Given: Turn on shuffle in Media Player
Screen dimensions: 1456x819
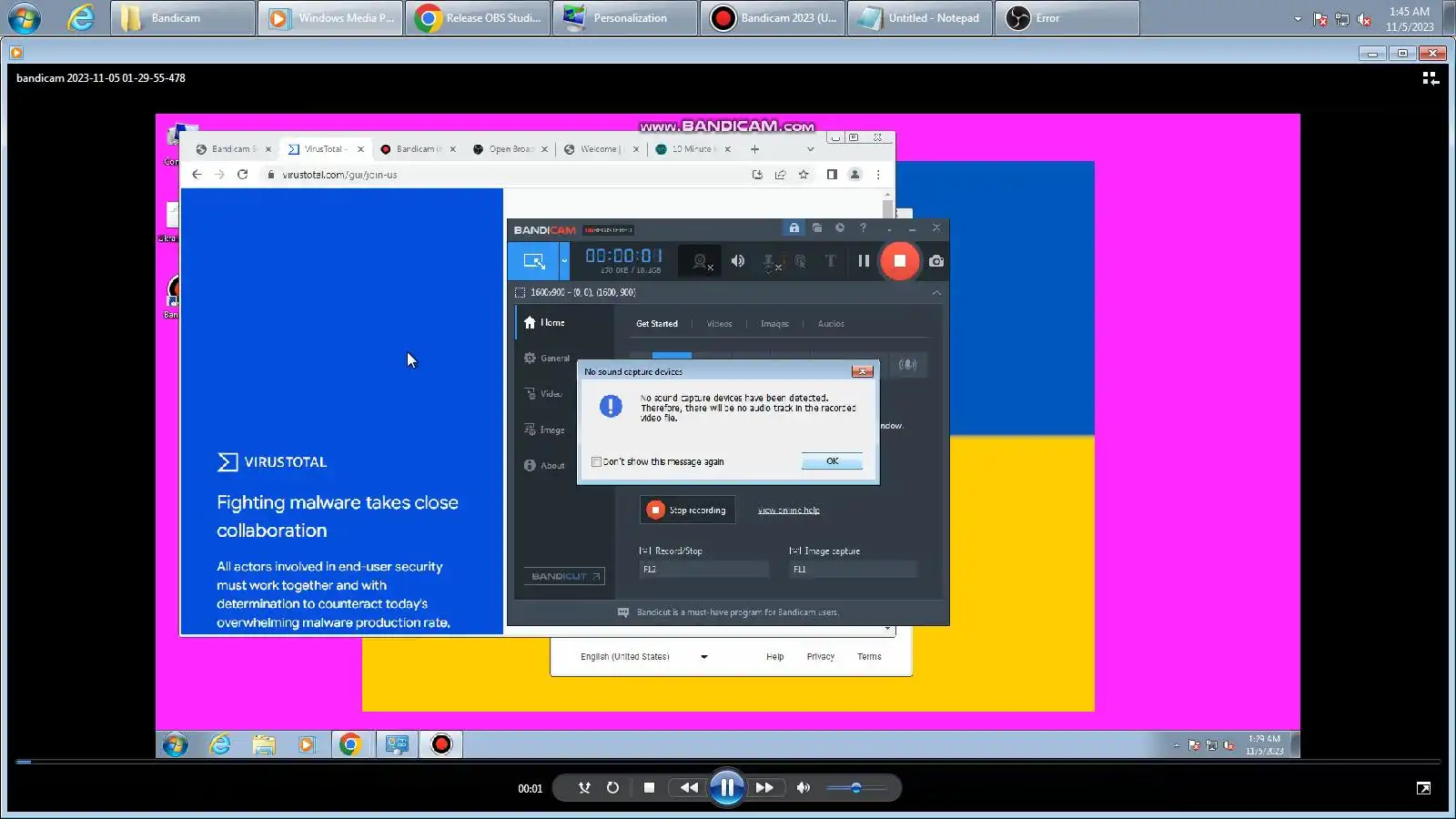Looking at the screenshot, I should pos(584,788).
